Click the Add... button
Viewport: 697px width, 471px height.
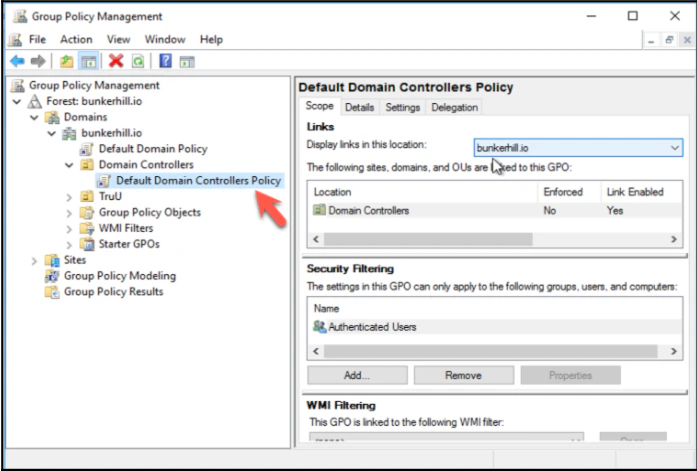(x=357, y=375)
